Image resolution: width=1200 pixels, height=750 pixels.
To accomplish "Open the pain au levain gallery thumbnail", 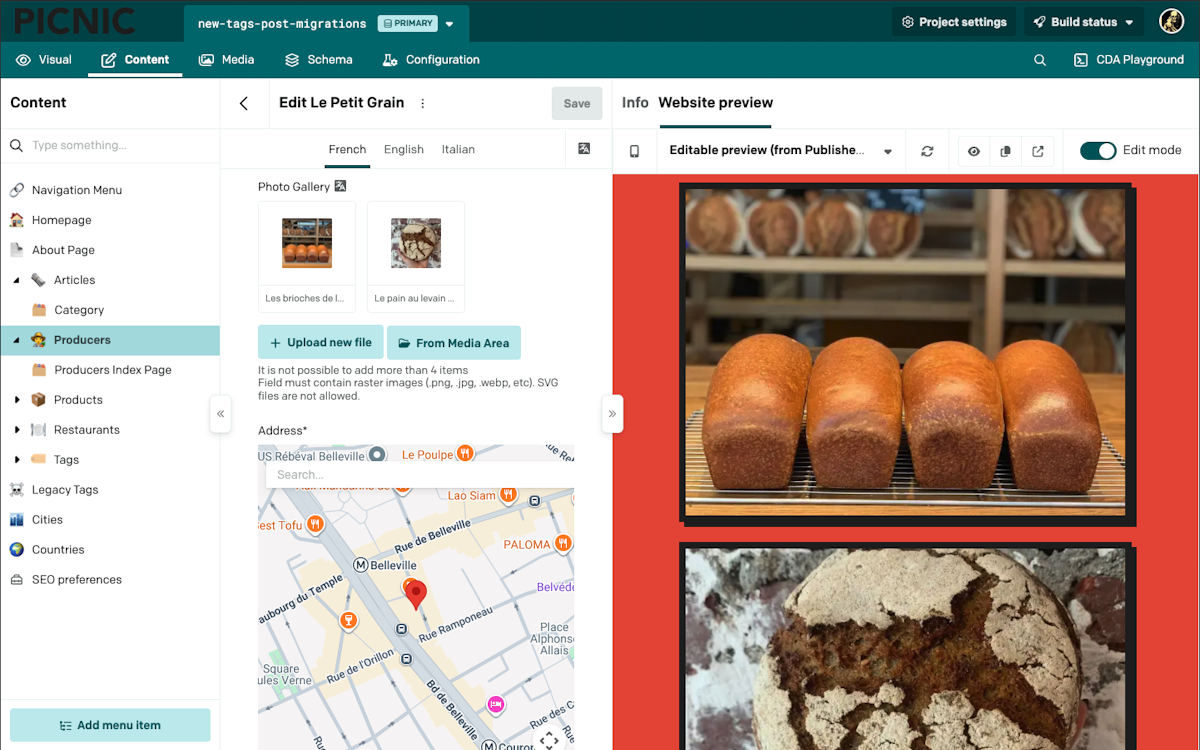I will [x=416, y=243].
